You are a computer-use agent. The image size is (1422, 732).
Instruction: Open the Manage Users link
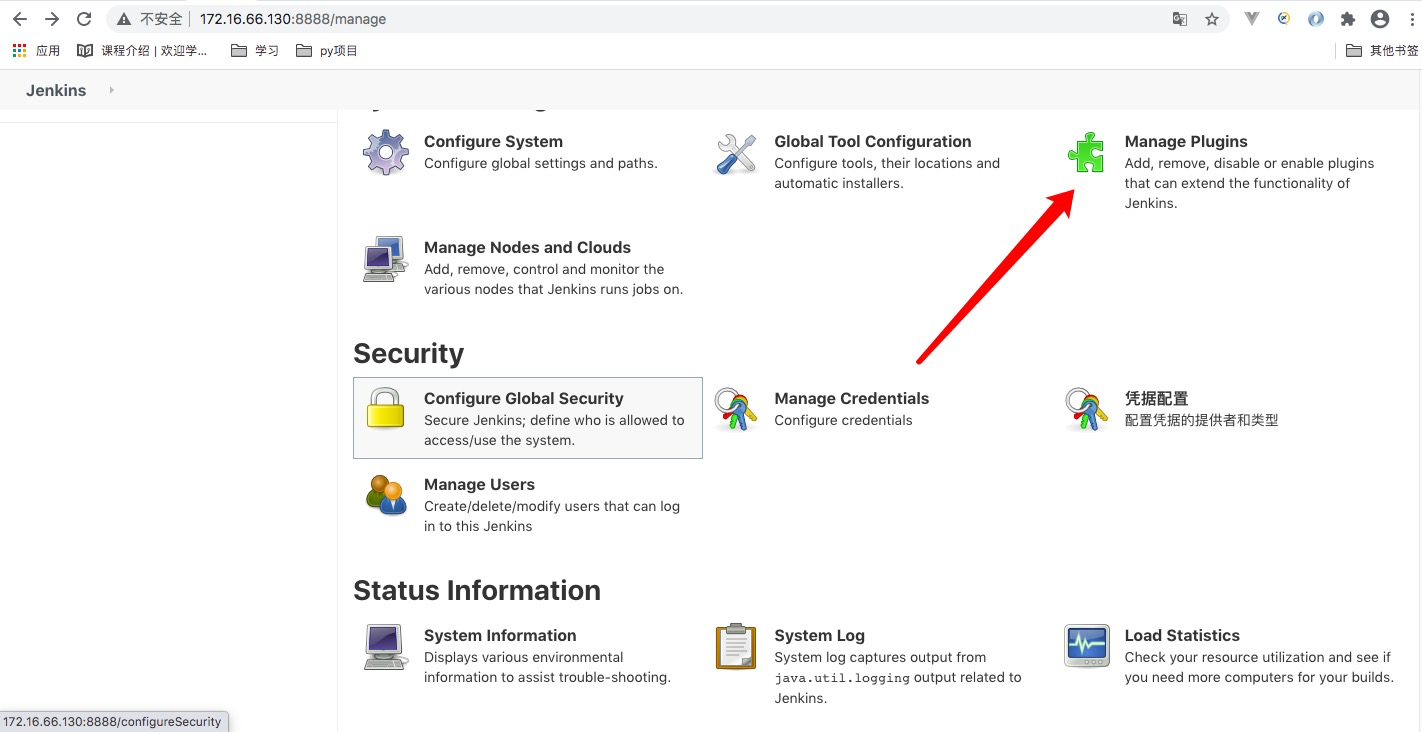[479, 484]
